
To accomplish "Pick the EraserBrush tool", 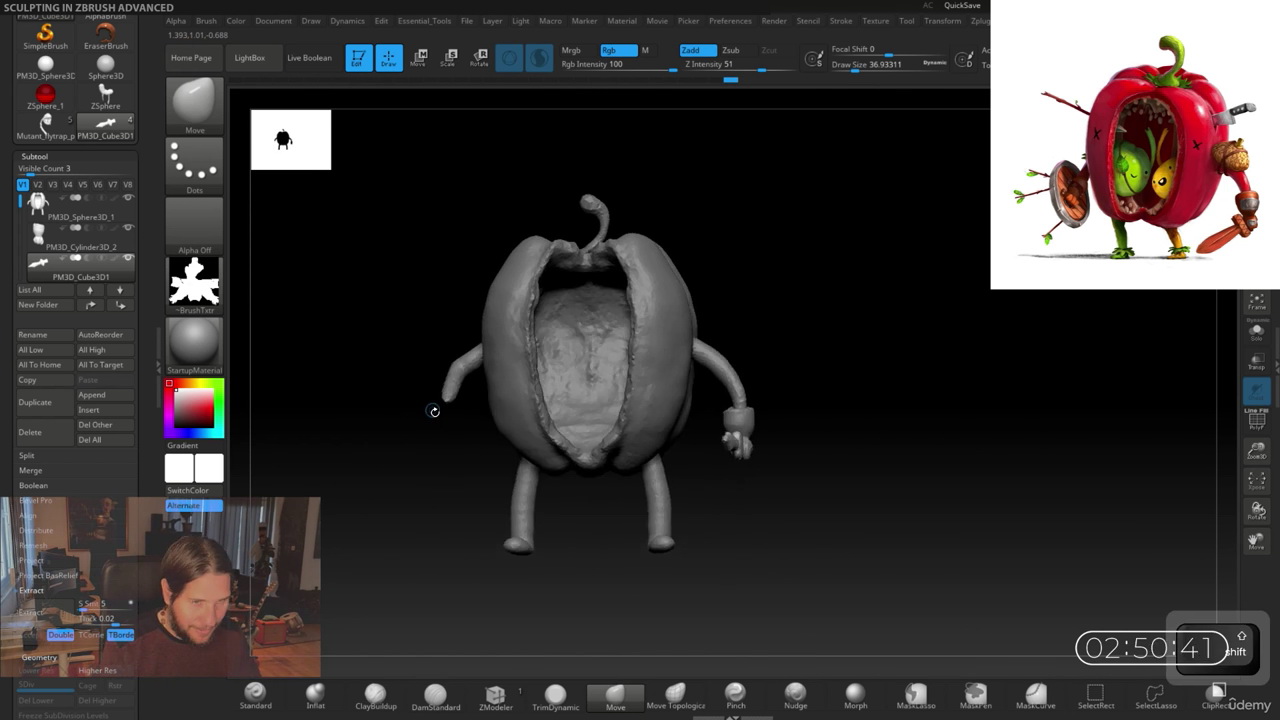I will [x=105, y=38].
